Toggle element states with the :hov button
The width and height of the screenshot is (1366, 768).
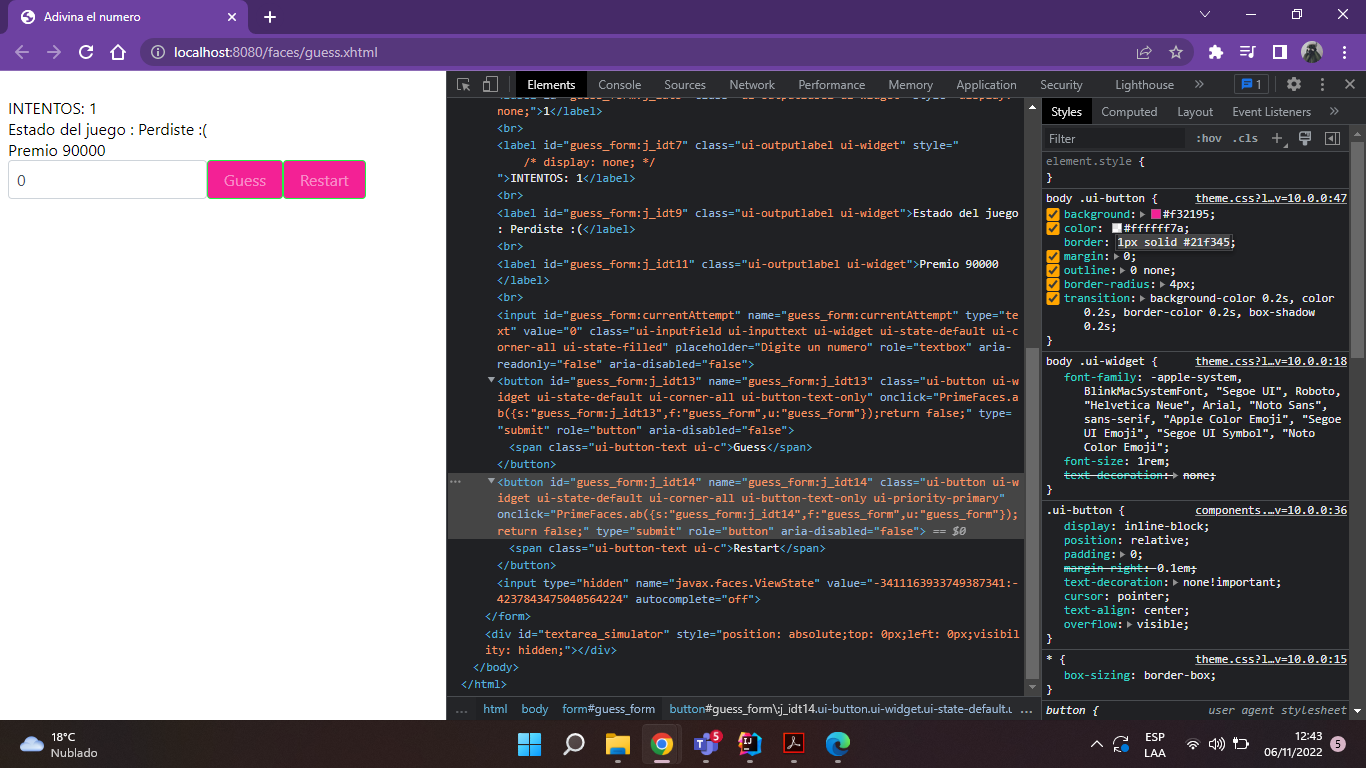pos(1209,138)
